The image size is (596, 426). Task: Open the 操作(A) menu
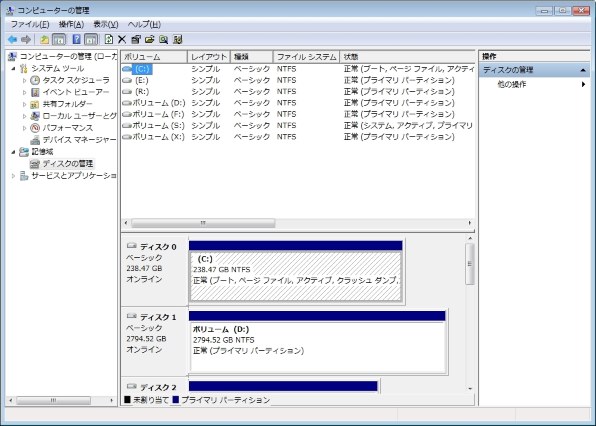71,25
